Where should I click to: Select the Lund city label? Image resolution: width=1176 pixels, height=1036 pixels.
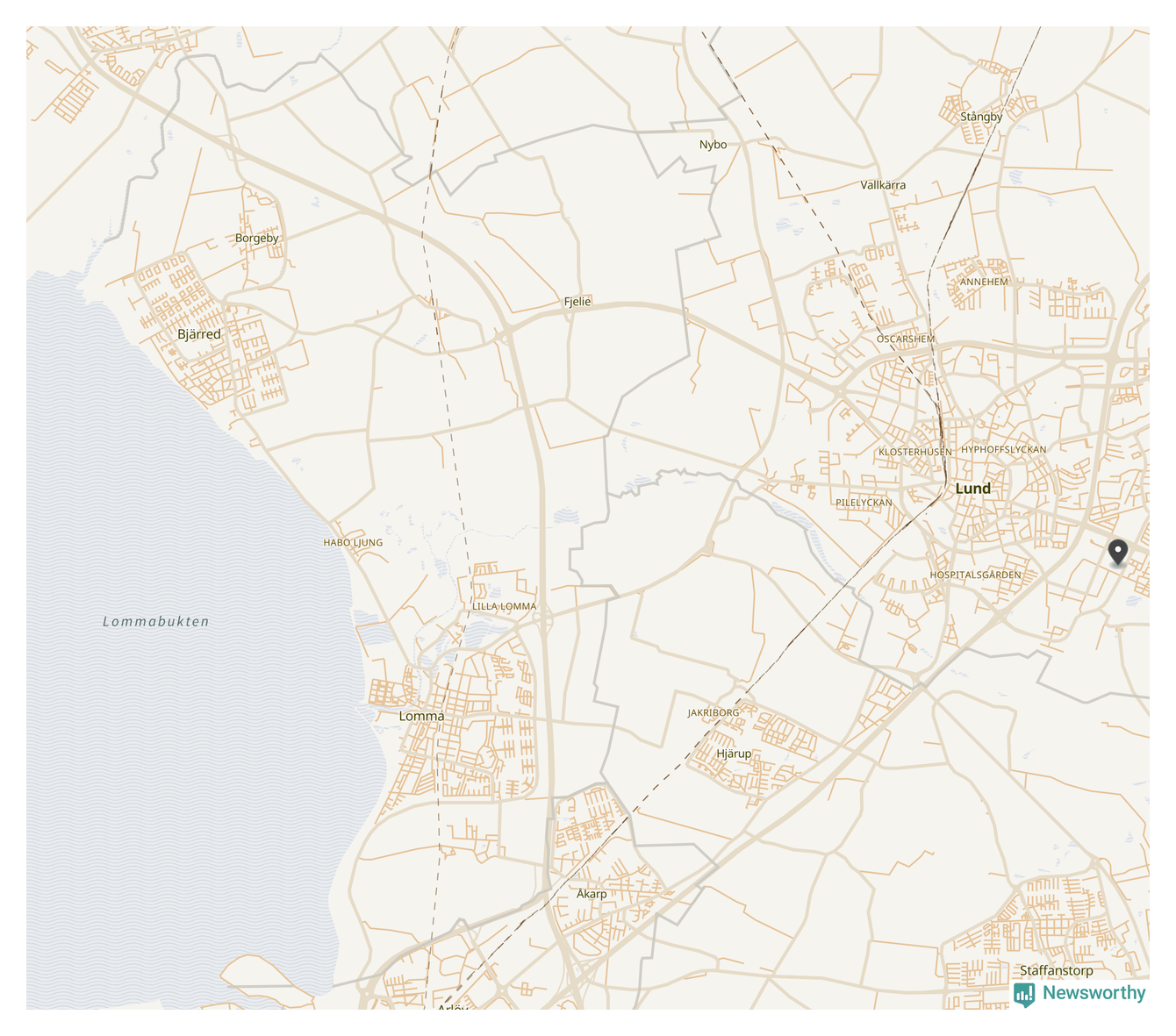coord(972,489)
